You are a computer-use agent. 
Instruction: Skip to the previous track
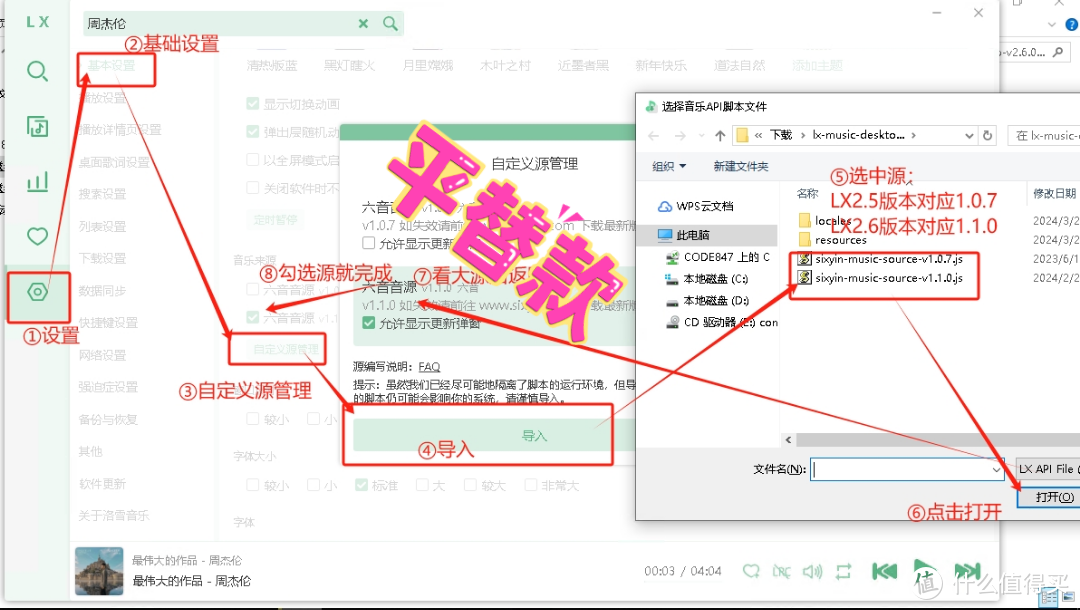[x=884, y=571]
